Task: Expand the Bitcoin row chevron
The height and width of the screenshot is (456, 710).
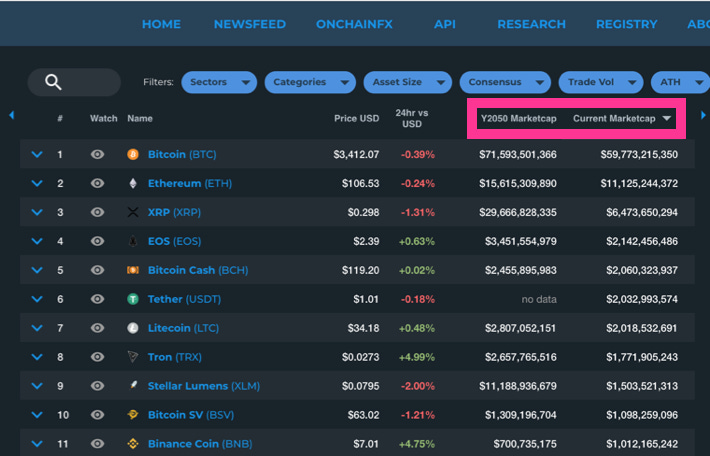Action: [37, 154]
